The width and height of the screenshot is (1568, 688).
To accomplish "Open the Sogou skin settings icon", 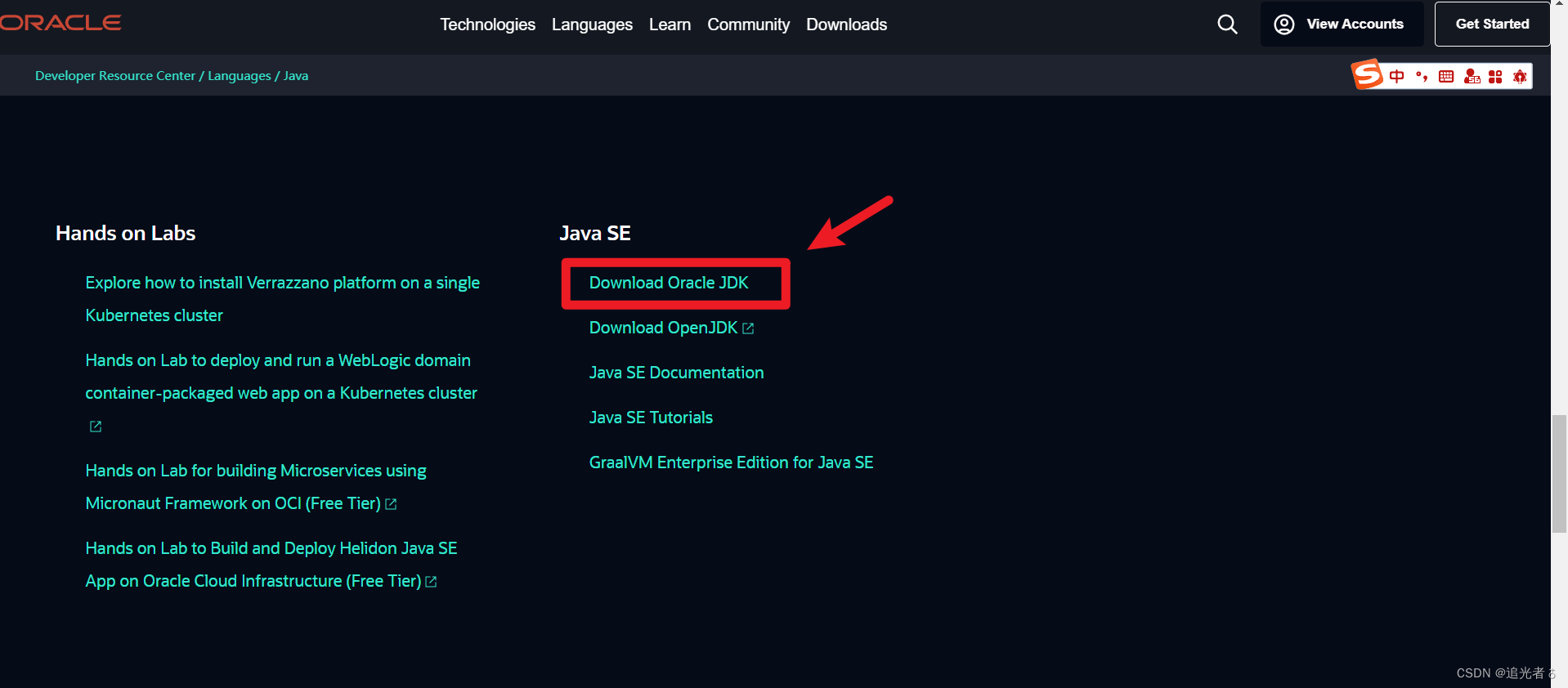I will point(1520,76).
